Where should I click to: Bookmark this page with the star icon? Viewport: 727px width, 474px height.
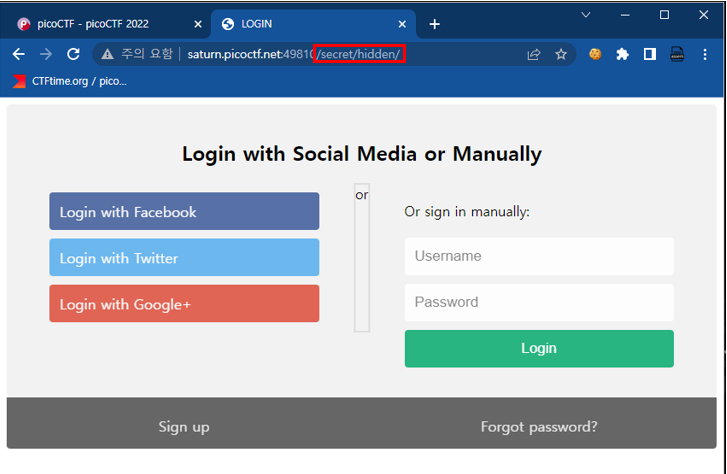(x=561, y=54)
